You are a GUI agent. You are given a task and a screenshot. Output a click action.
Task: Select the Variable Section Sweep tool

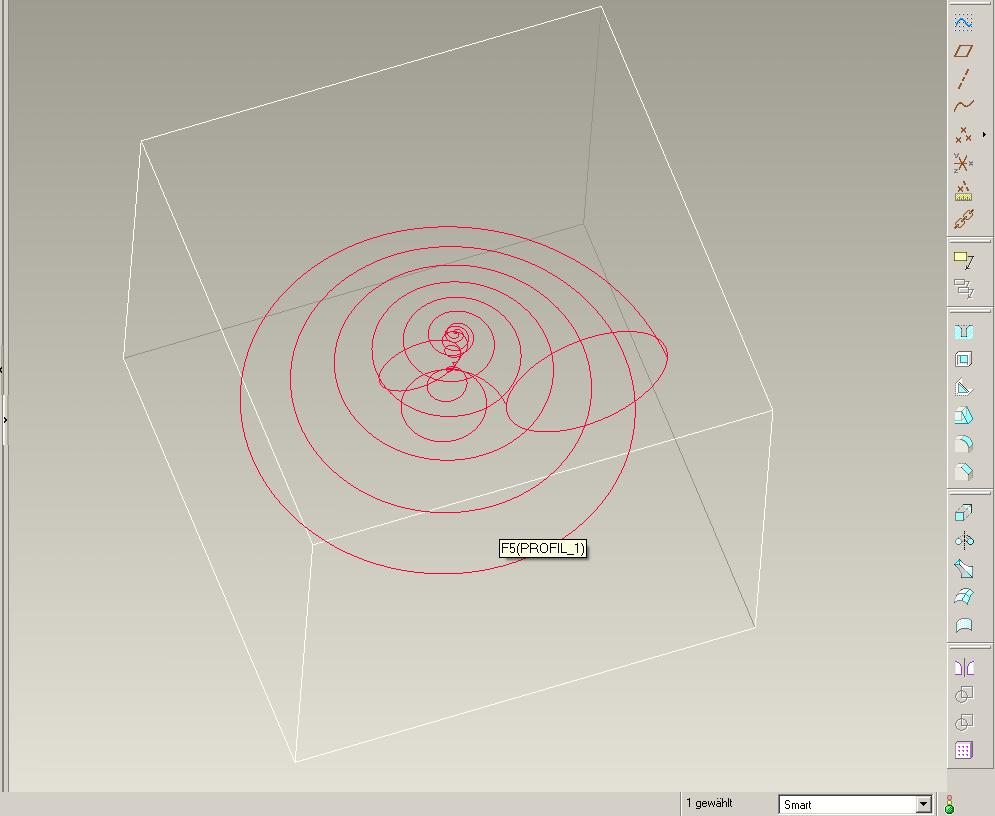[963, 569]
